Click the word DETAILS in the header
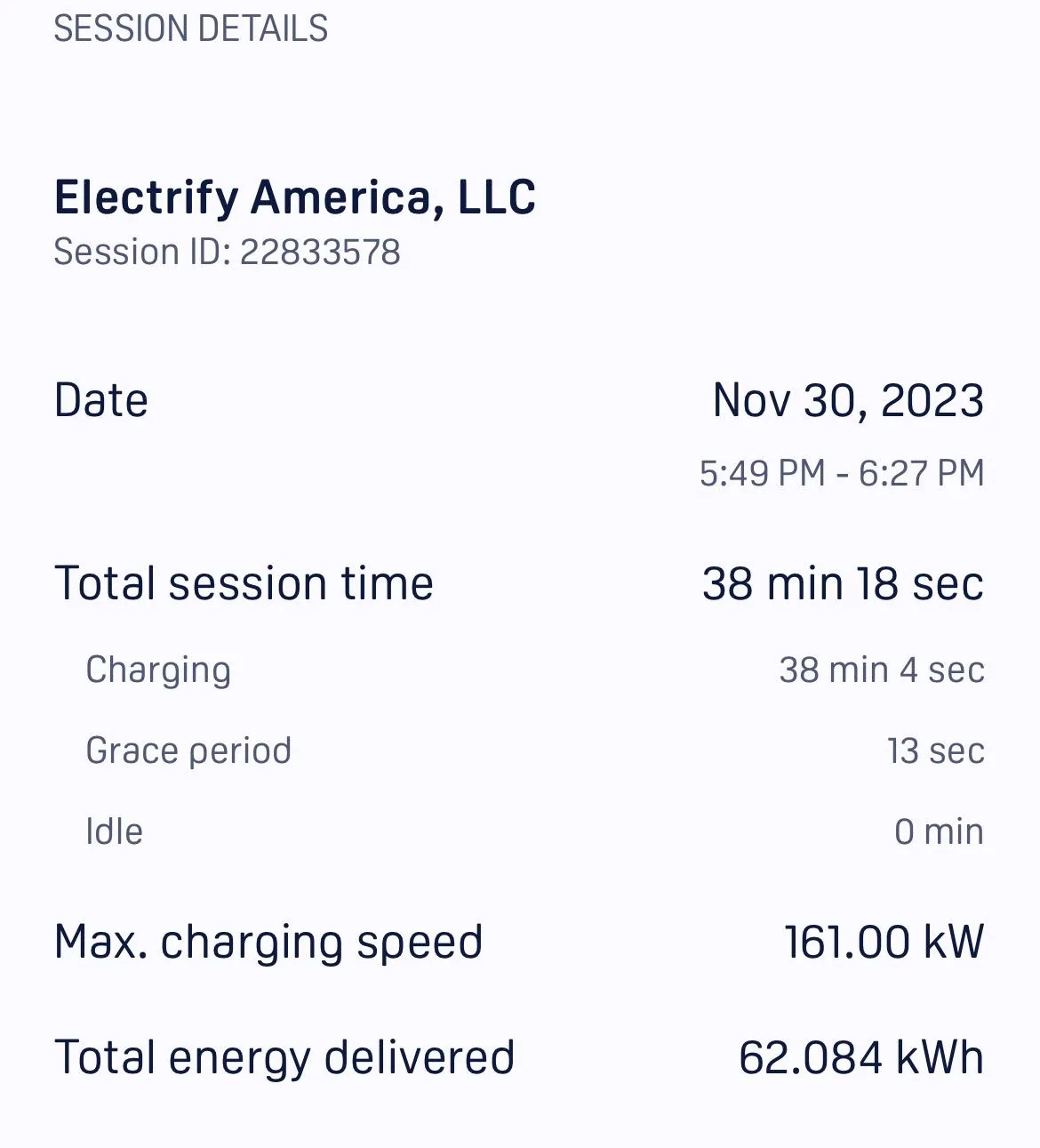The height and width of the screenshot is (1148, 1040). coord(262,29)
